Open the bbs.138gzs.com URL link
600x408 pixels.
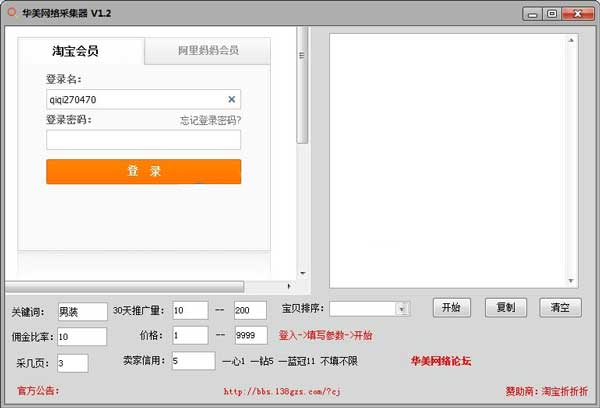coord(282,391)
